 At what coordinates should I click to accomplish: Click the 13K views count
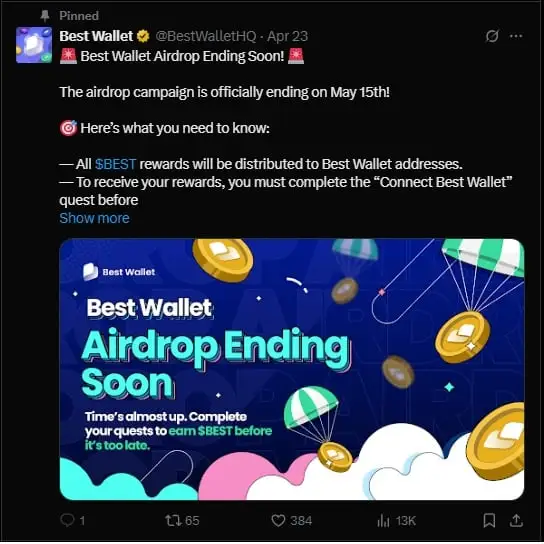tap(406, 521)
